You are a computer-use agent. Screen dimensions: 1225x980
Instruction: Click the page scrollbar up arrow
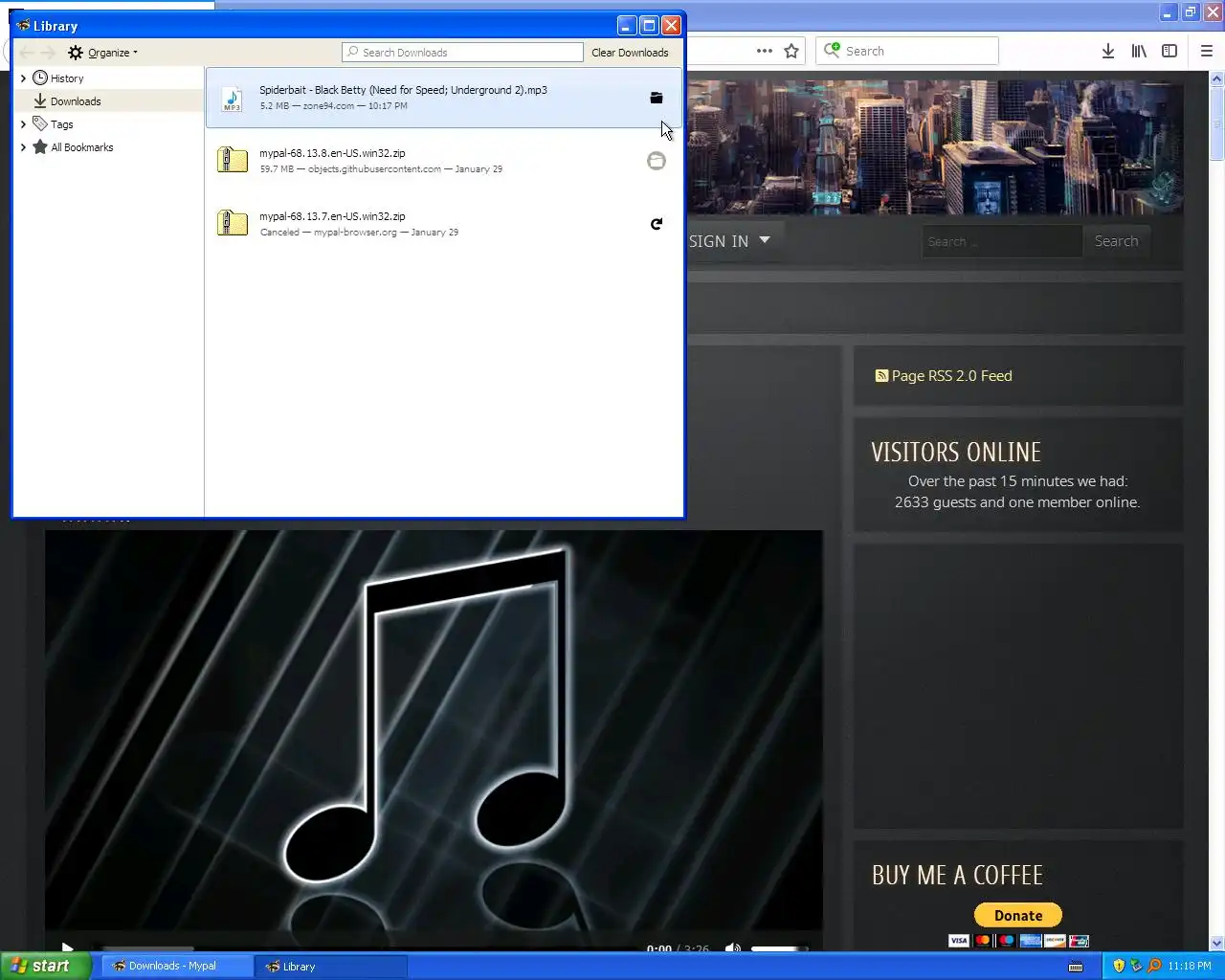tap(1217, 78)
